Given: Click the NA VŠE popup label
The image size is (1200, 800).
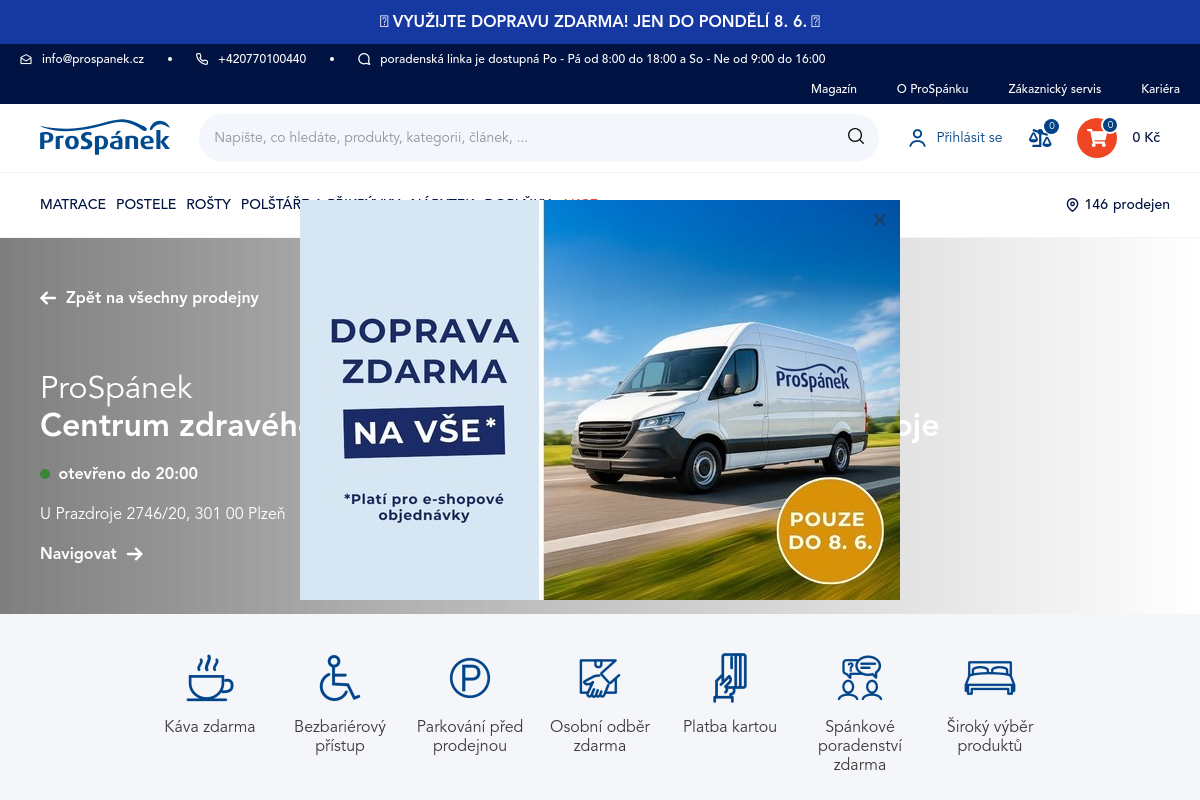Looking at the screenshot, I should (425, 432).
